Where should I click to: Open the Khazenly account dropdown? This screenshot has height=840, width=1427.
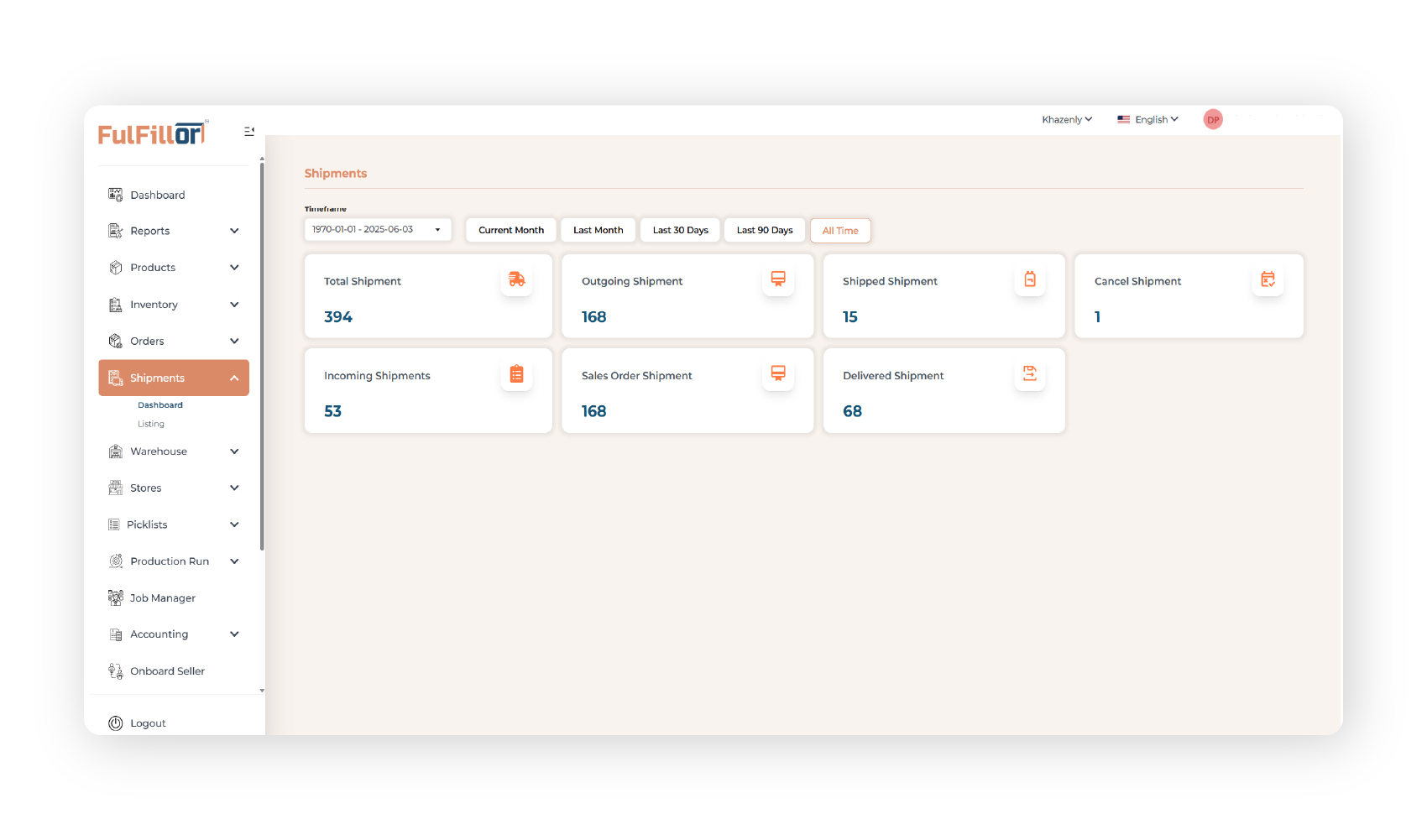[1067, 120]
